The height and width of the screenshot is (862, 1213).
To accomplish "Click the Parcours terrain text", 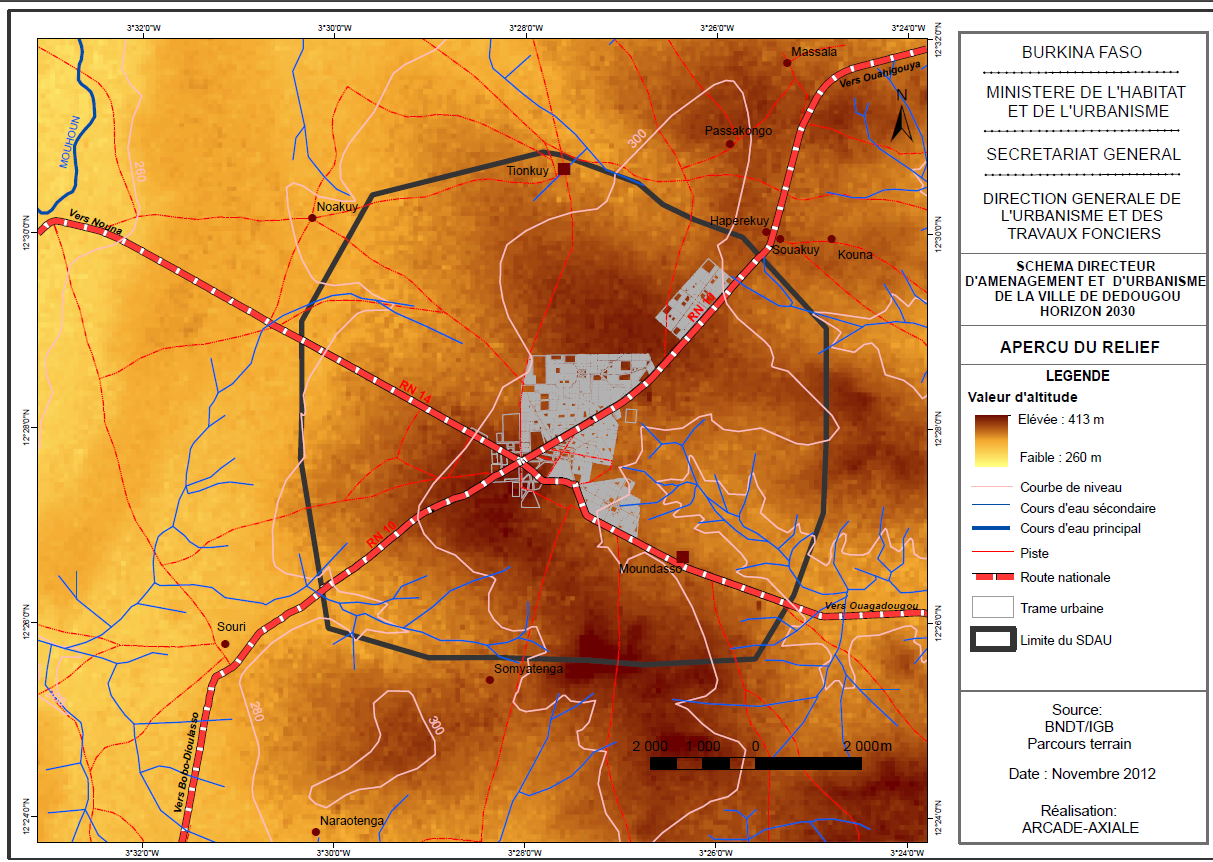I will click(x=1080, y=743).
